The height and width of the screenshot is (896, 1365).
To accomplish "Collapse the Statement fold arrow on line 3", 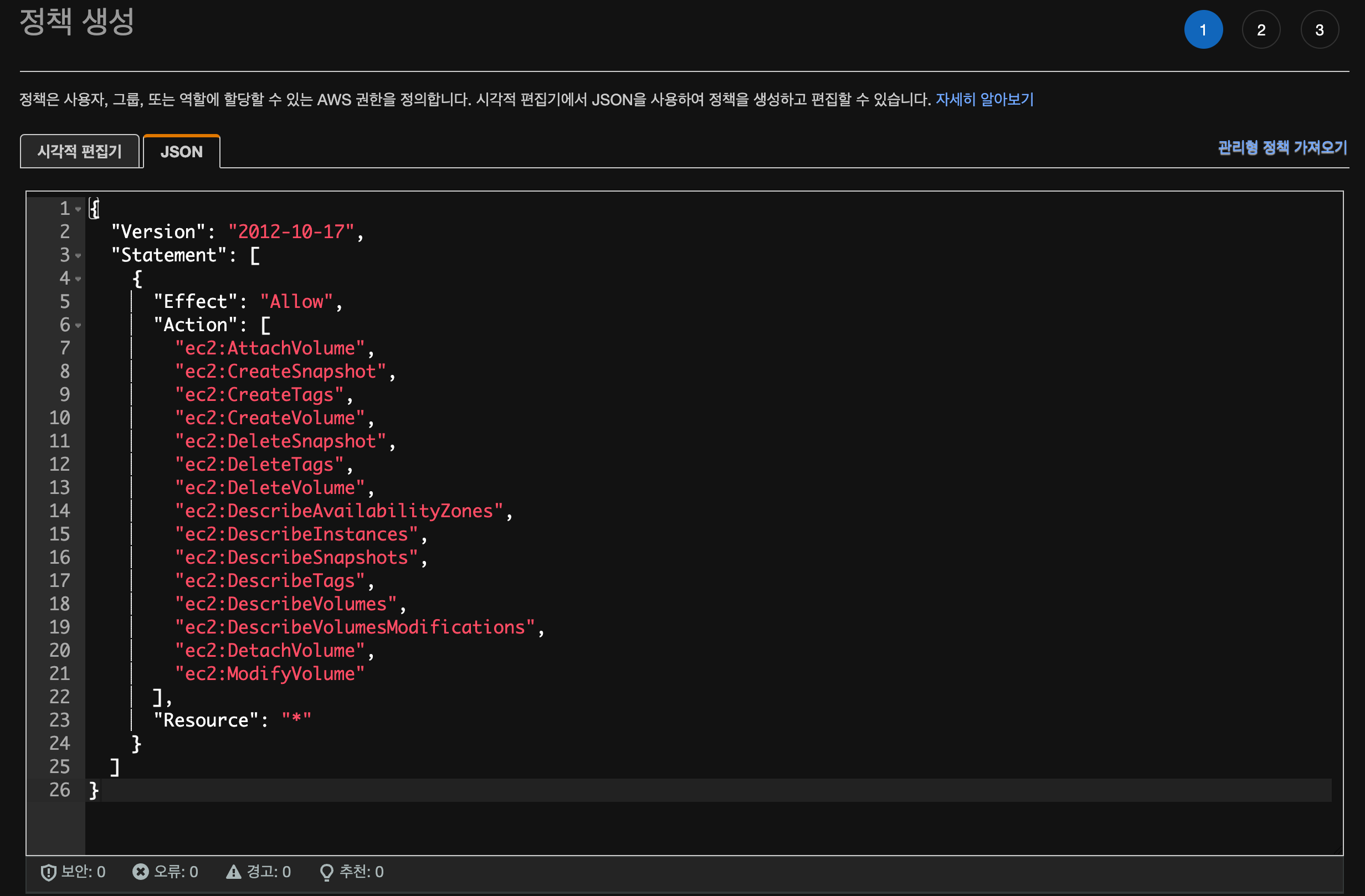I will click(79, 256).
